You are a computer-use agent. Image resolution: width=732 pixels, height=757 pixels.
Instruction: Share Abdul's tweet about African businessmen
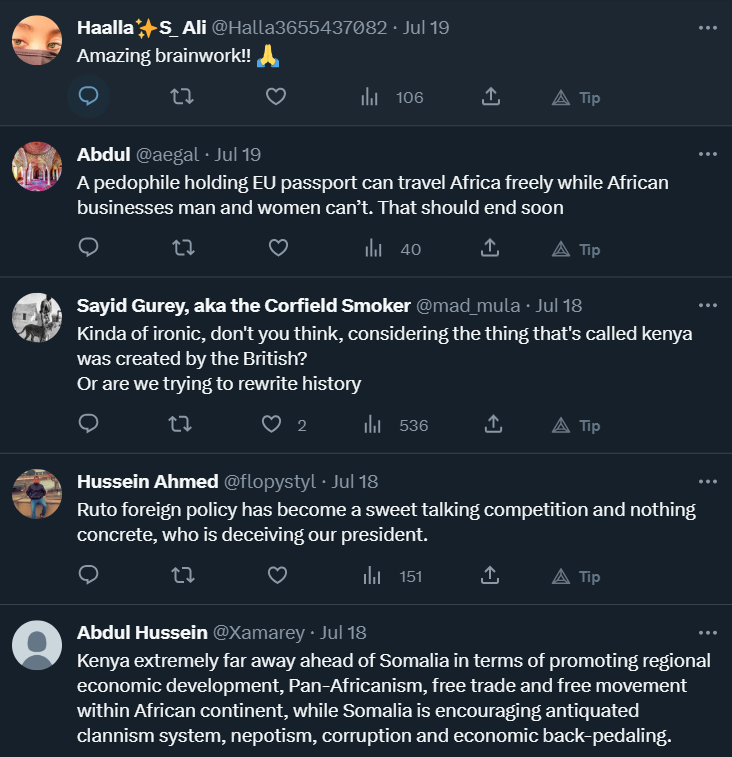(x=490, y=248)
